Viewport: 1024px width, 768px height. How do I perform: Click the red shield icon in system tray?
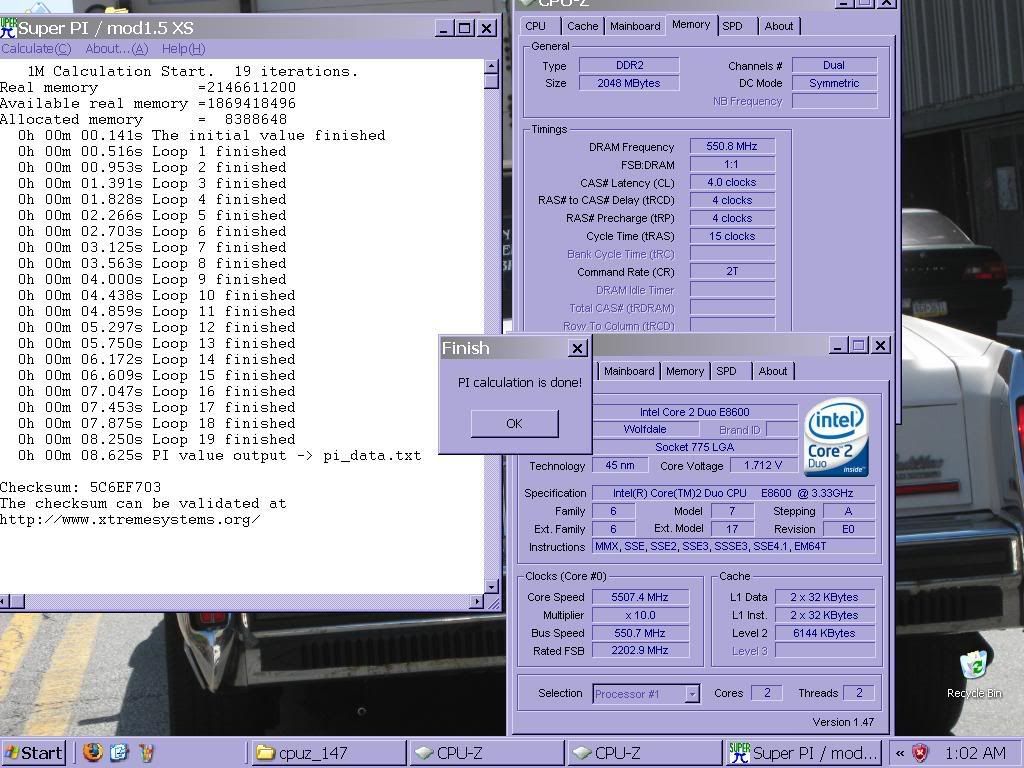coord(921,753)
